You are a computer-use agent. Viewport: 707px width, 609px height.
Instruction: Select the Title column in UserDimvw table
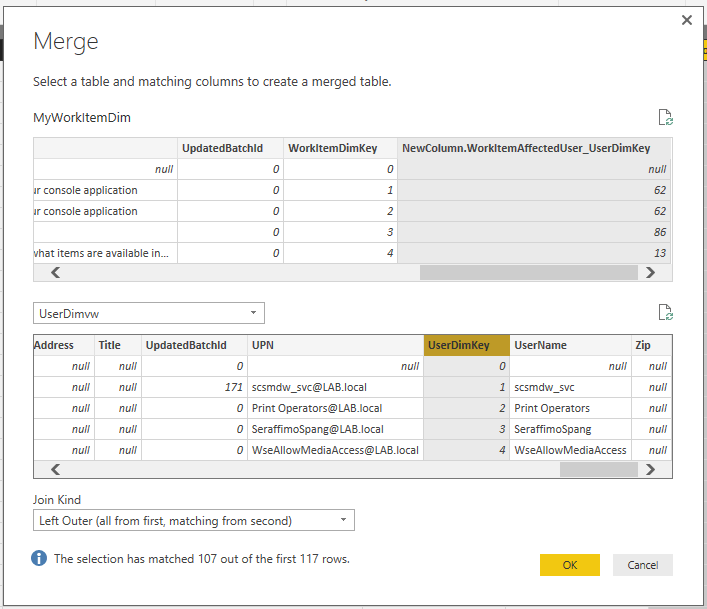coord(116,345)
